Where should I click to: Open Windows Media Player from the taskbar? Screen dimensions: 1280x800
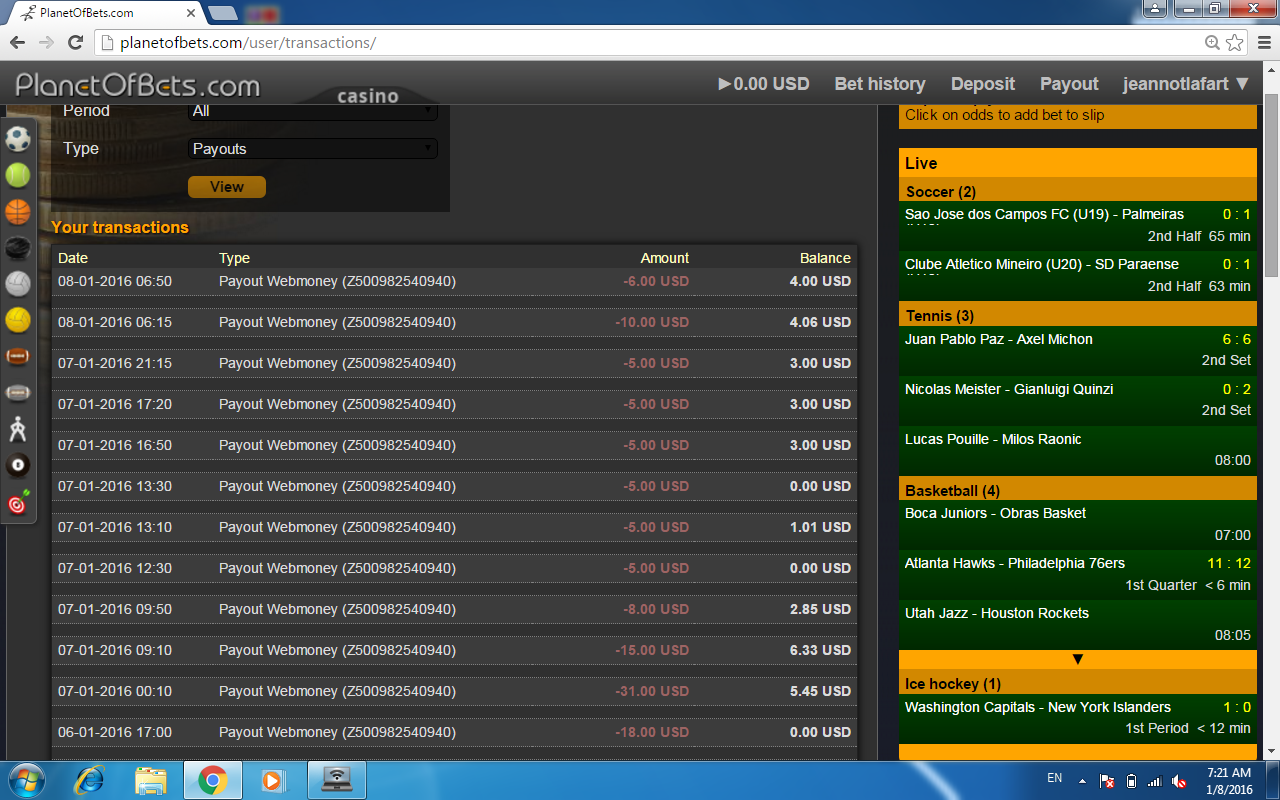point(273,779)
